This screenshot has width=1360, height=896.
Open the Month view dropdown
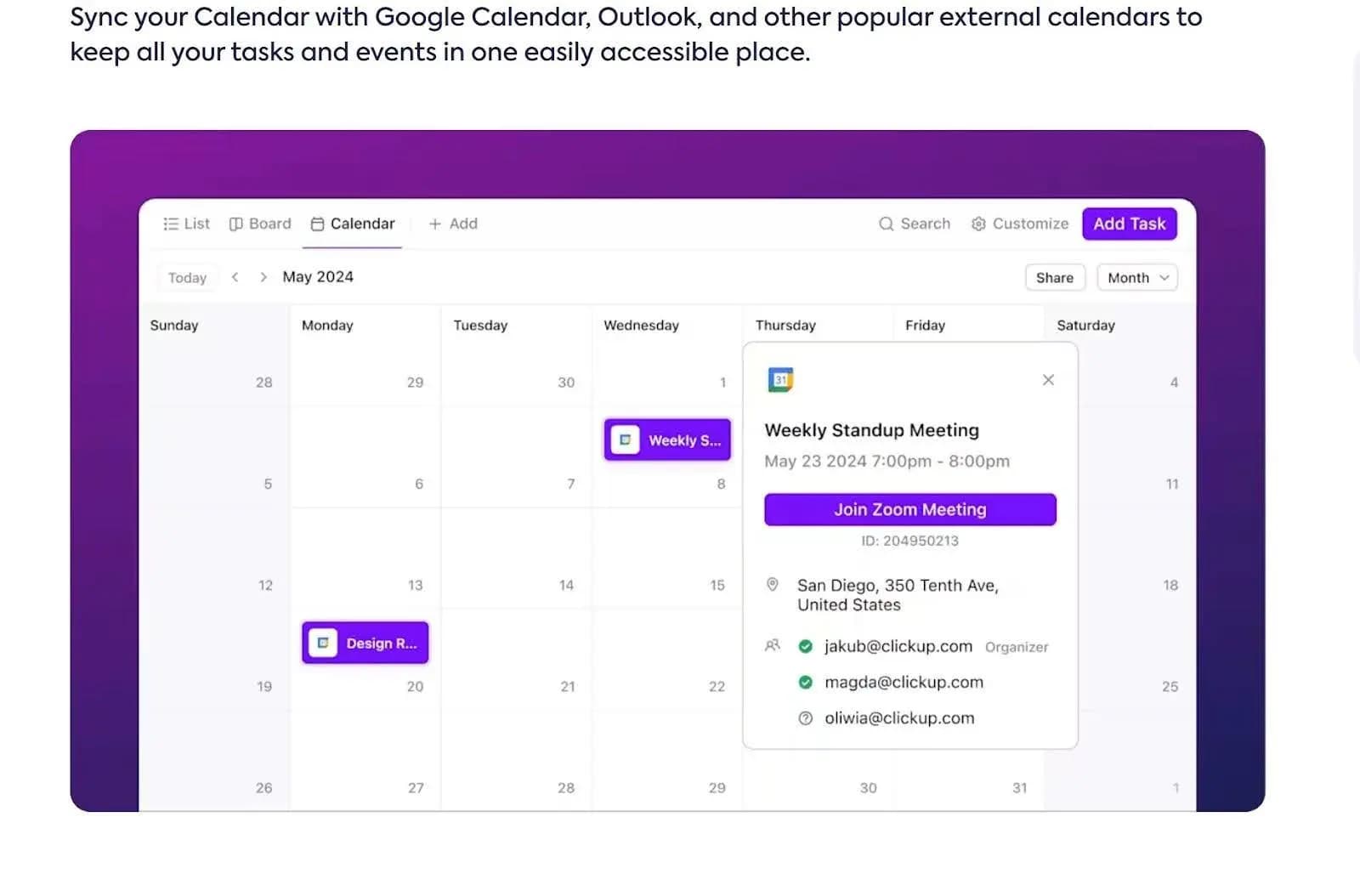1137,278
